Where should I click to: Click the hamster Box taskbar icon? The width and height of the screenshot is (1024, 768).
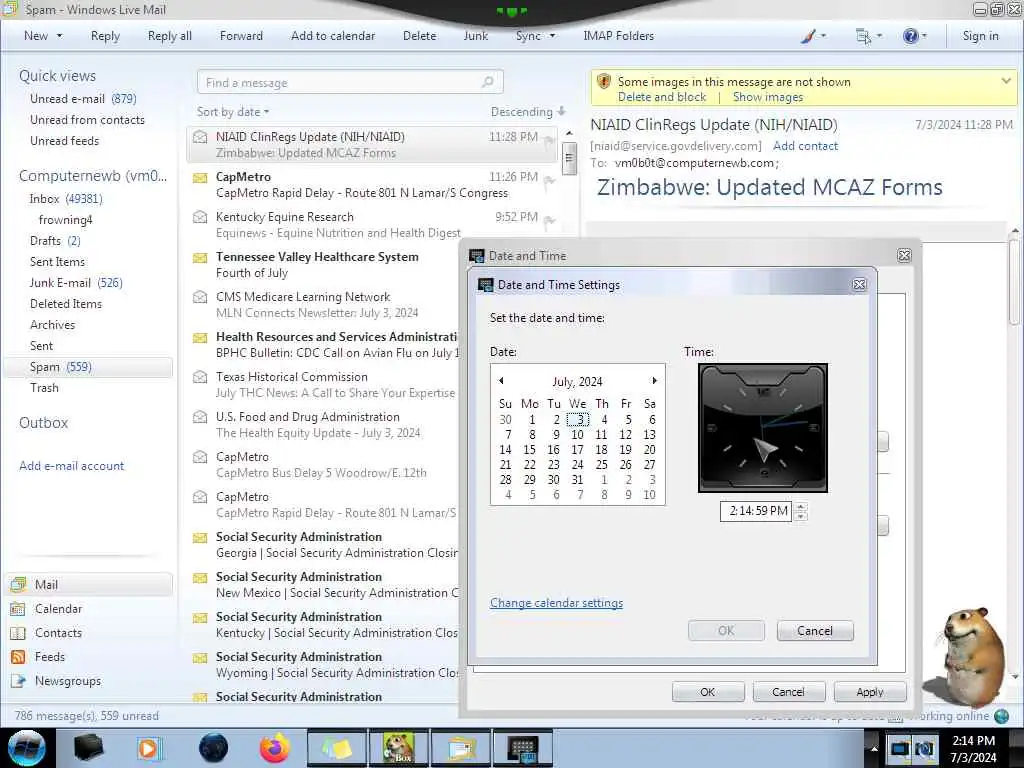(x=398, y=748)
